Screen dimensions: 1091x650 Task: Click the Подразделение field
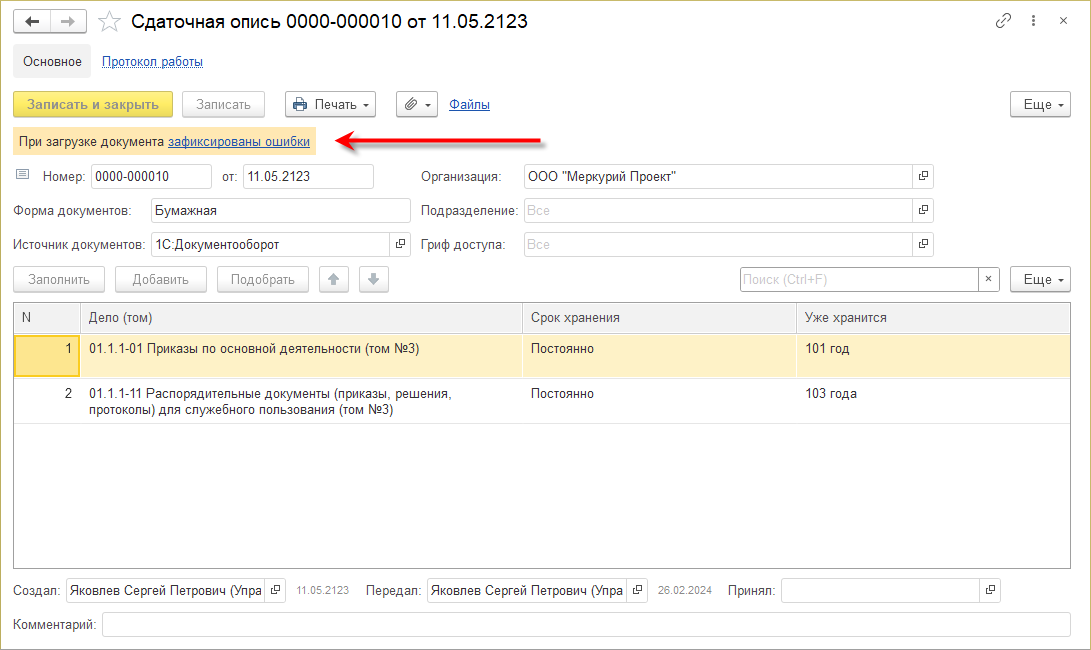(x=718, y=210)
